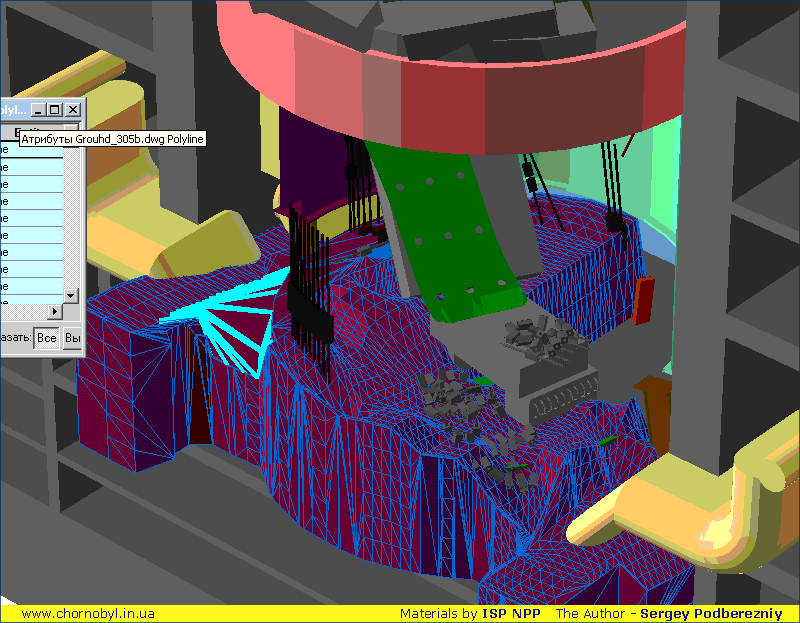Open the www.chornobyl.in.ua link
The image size is (800, 623).
click(x=87, y=613)
